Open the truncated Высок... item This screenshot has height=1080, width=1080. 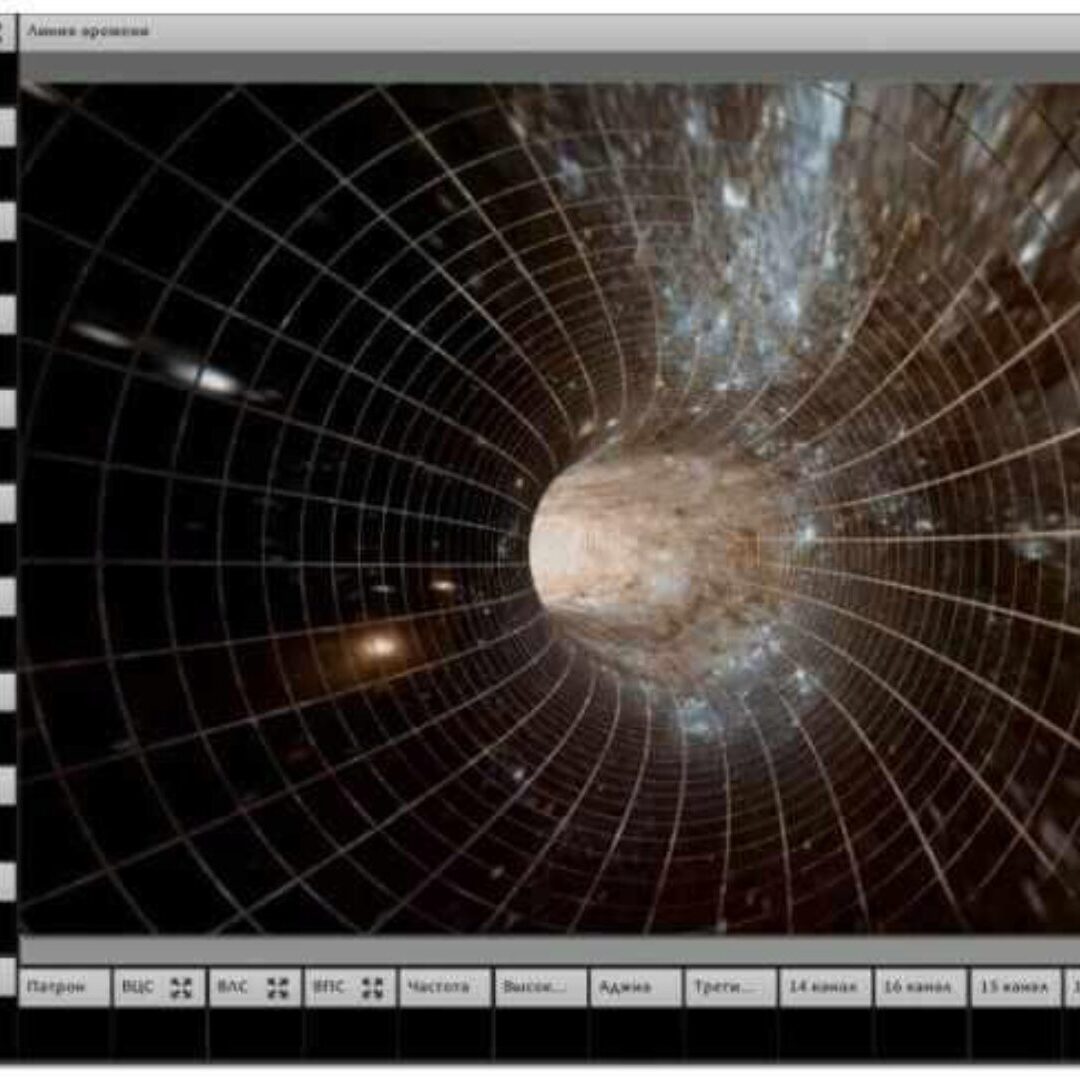540,987
